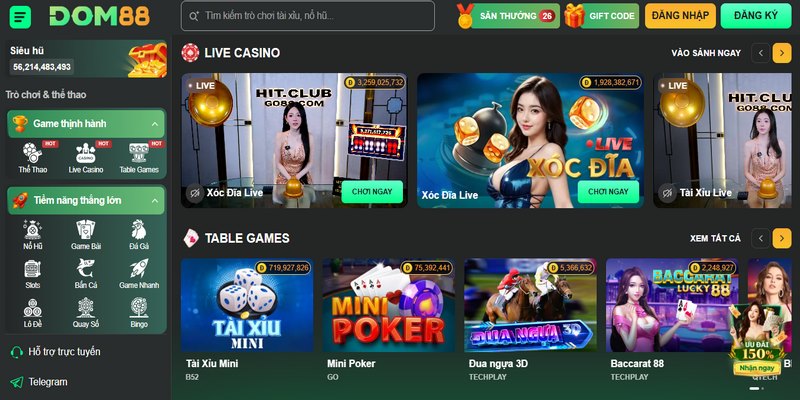This screenshot has height=400, width=800.
Task: Focus the game search input field
Action: [308, 16]
